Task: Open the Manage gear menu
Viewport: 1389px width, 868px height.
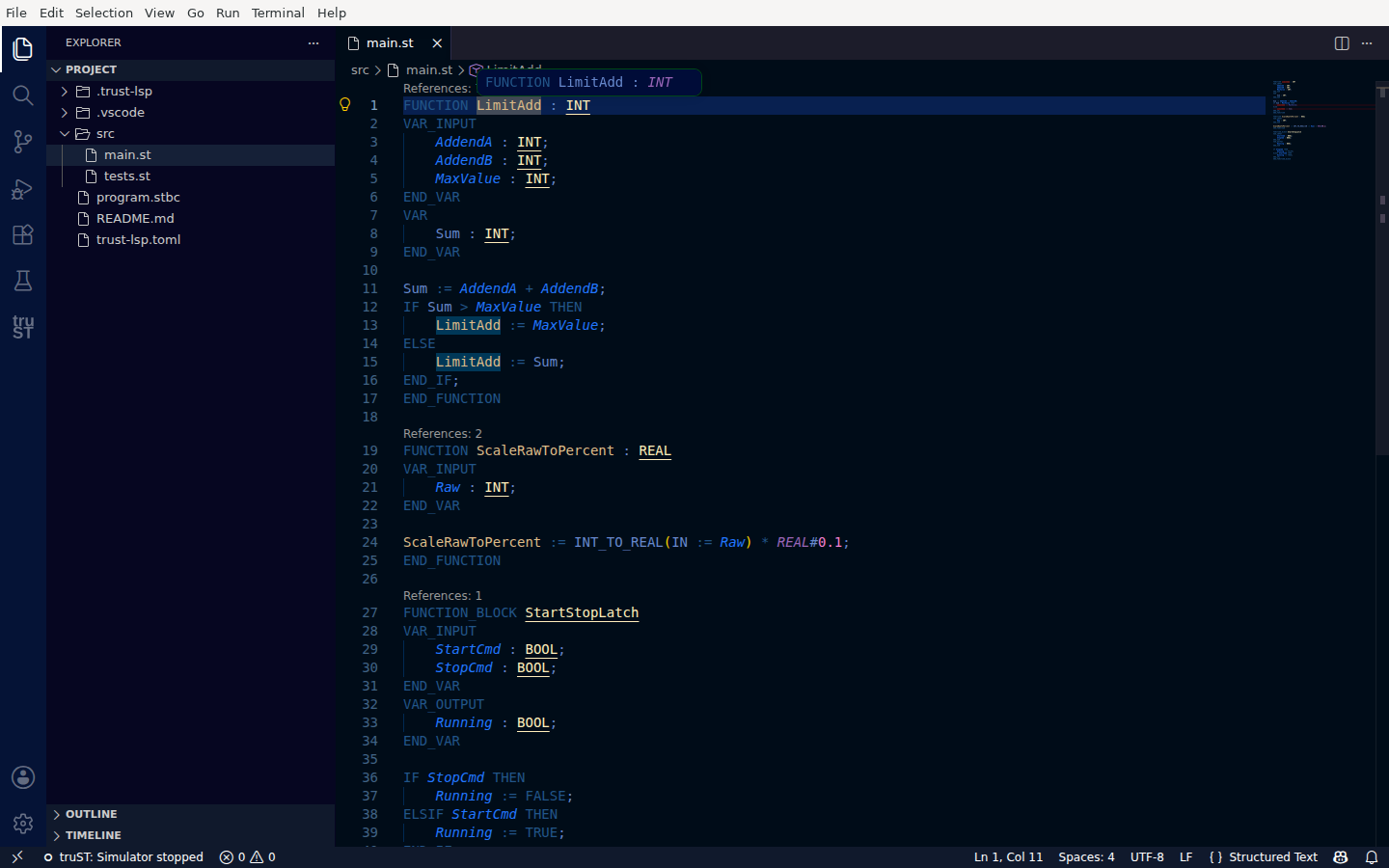Action: pyautogui.click(x=23, y=824)
